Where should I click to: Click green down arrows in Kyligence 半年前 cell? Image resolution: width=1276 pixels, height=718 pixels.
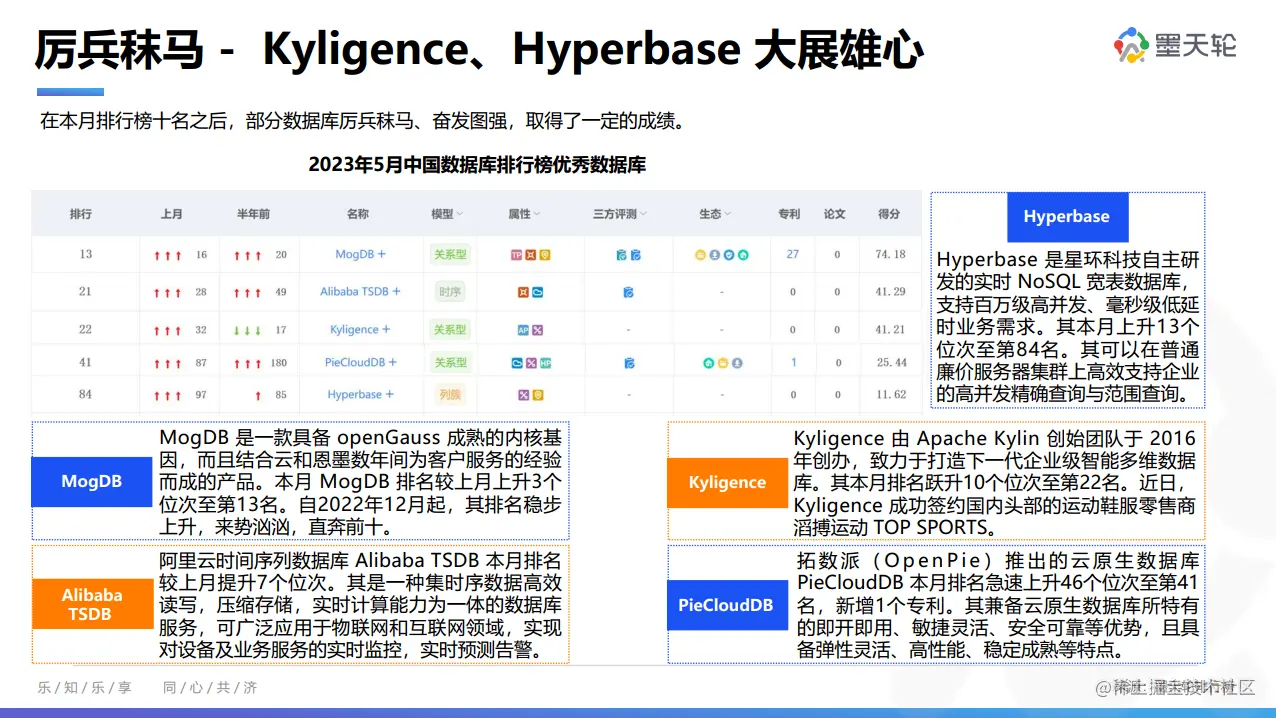(247, 331)
